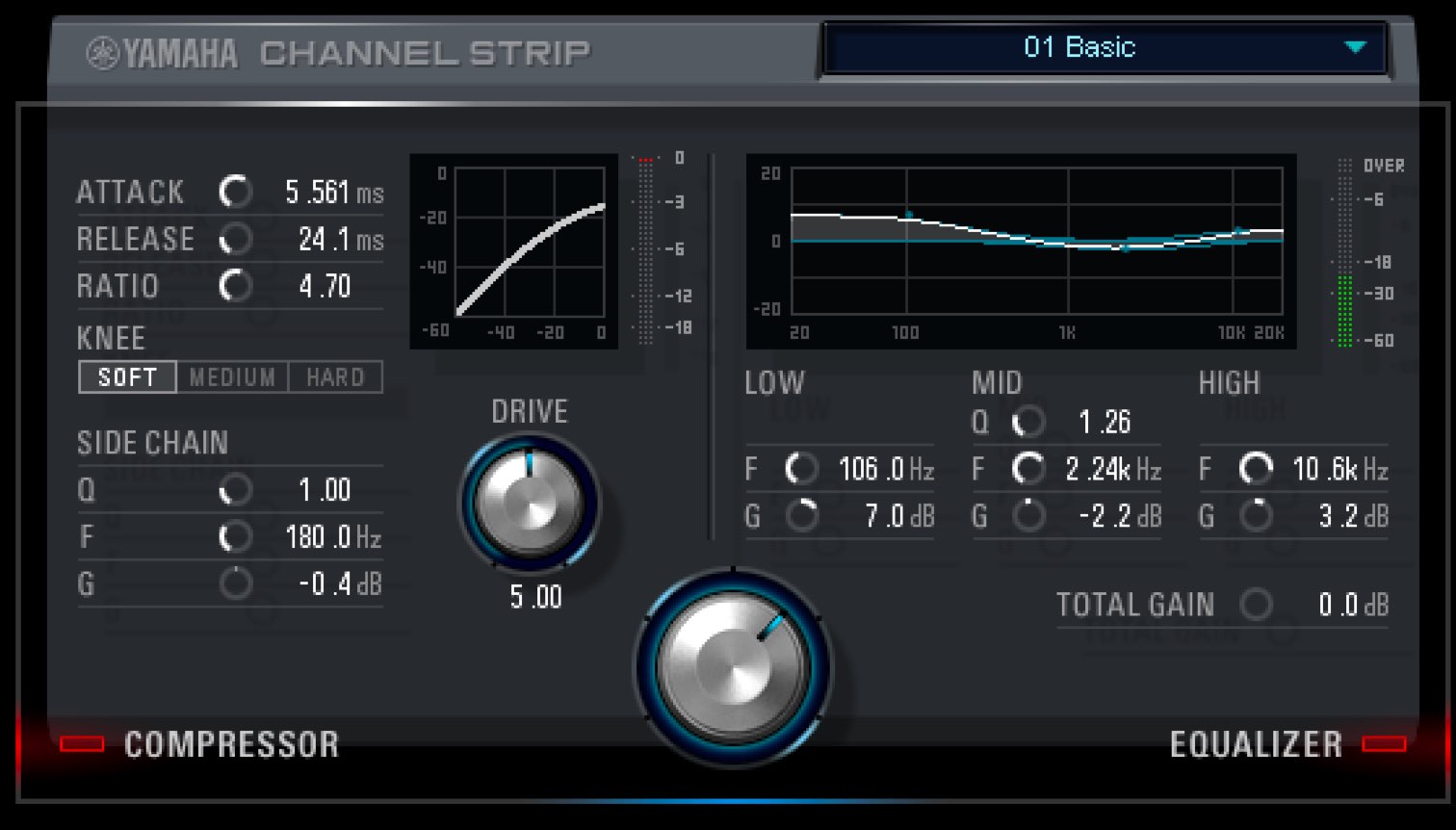Click the gain reduction meter
This screenshot has height=830, width=1456.
(x=645, y=249)
